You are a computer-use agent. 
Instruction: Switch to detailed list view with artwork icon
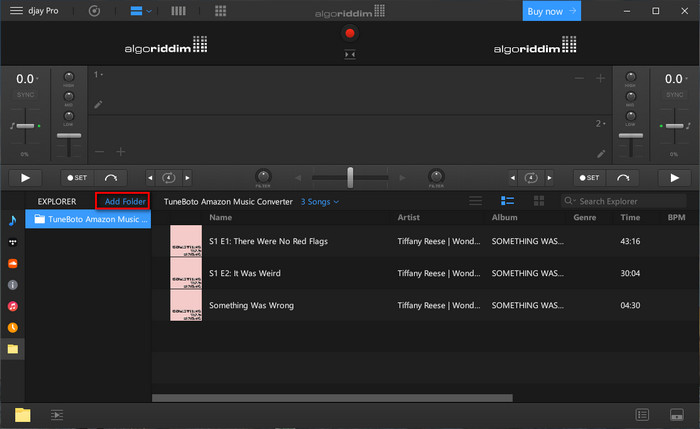coord(507,201)
